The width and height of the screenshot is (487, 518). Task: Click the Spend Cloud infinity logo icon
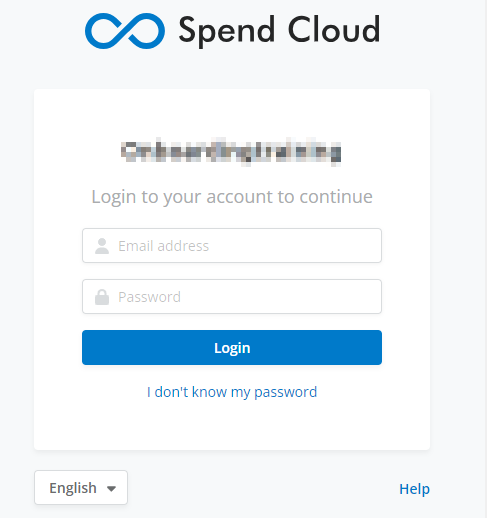pos(125,31)
